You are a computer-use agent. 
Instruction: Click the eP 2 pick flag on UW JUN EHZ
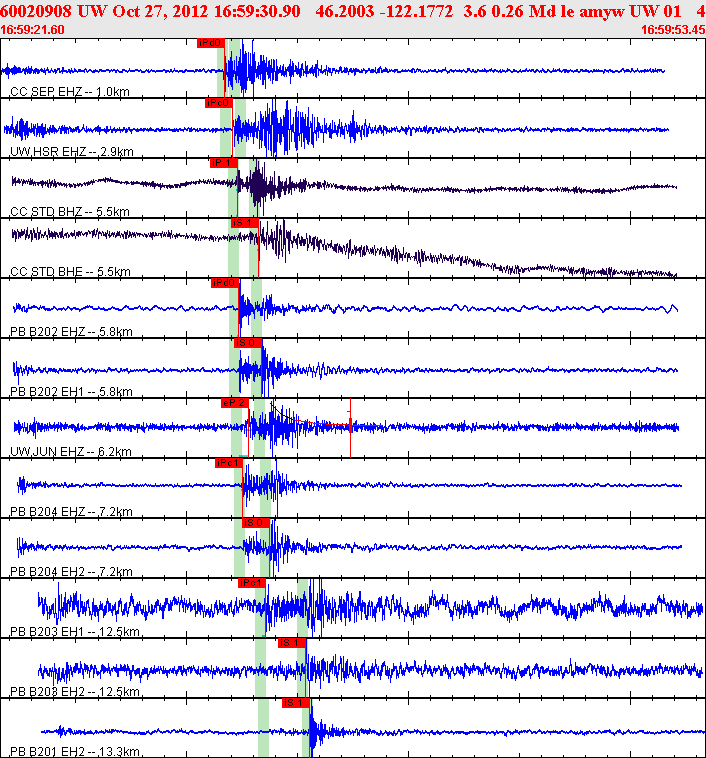[235, 403]
